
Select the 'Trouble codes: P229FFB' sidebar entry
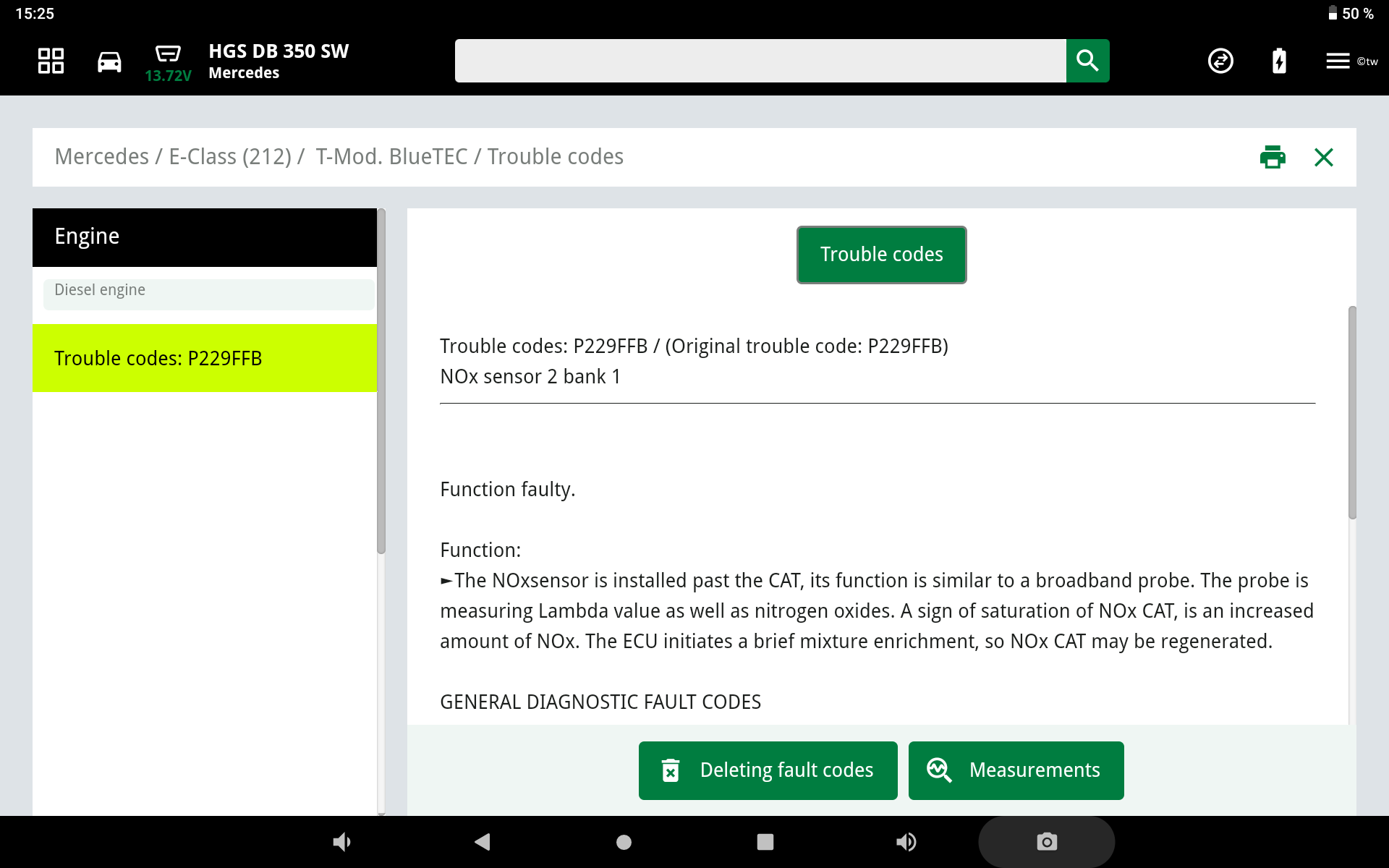pyautogui.click(x=205, y=357)
